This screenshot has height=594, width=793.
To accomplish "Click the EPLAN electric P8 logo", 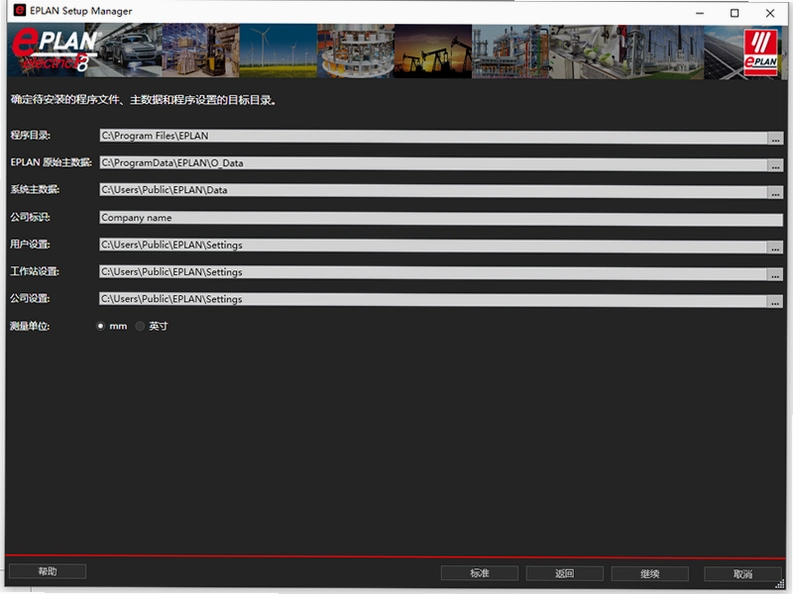I will pos(53,50).
